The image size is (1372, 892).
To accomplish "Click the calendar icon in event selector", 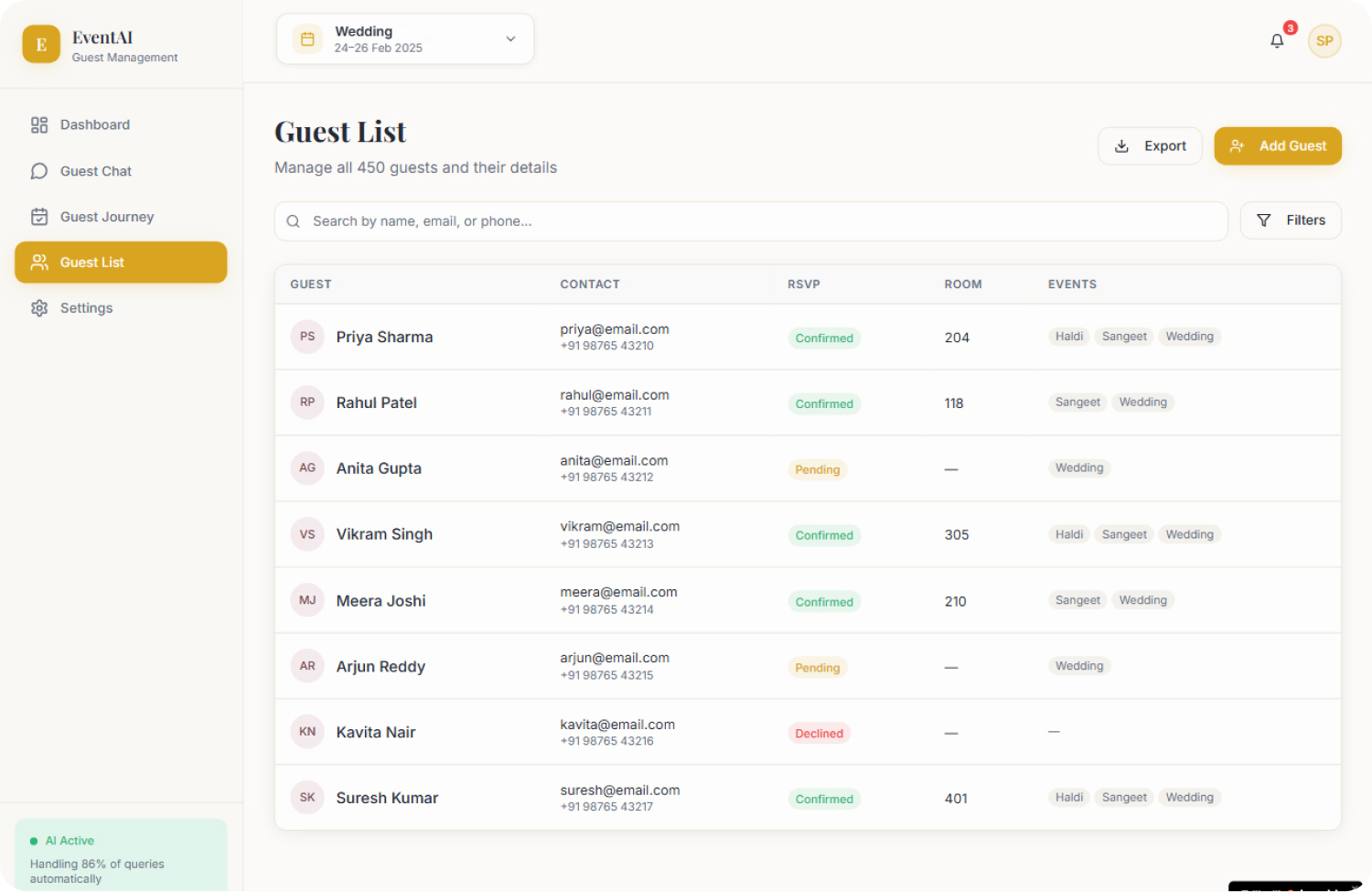I will pyautogui.click(x=307, y=39).
